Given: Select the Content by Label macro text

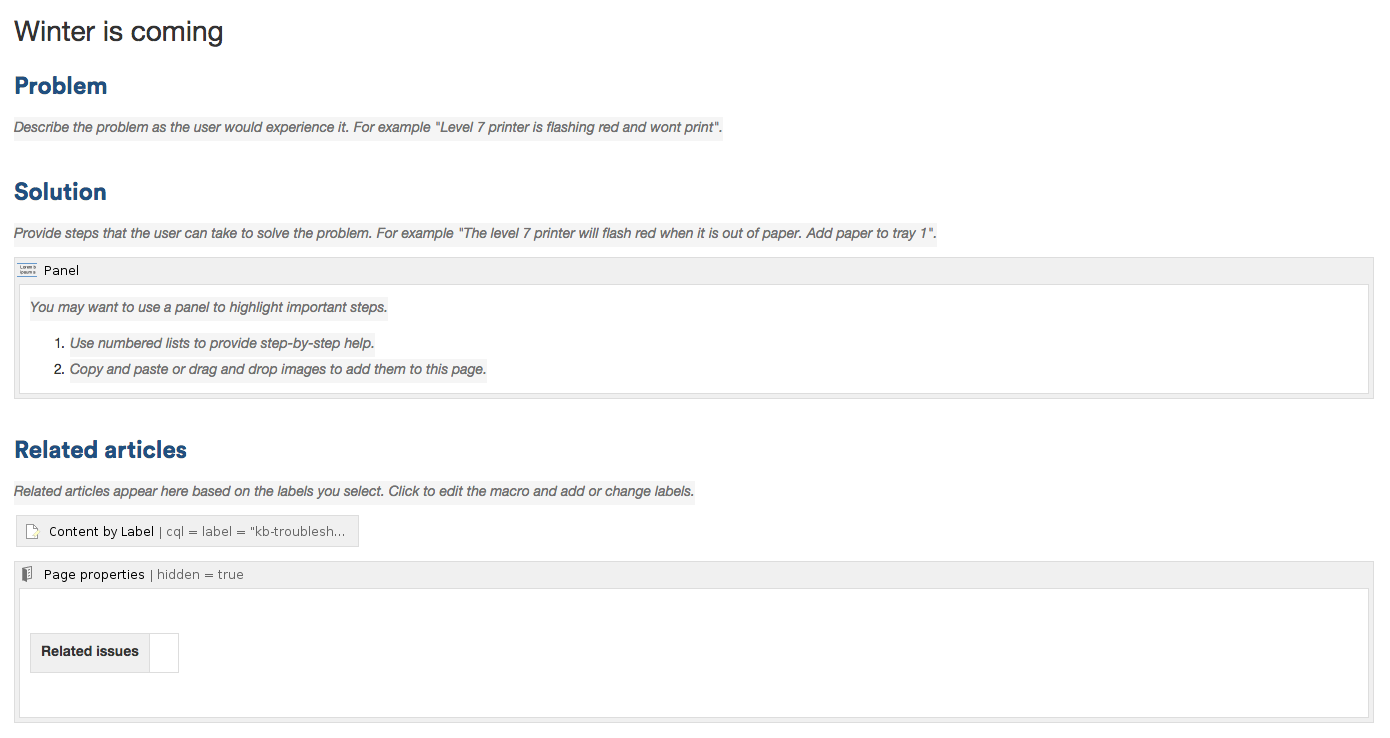Looking at the screenshot, I should point(101,532).
